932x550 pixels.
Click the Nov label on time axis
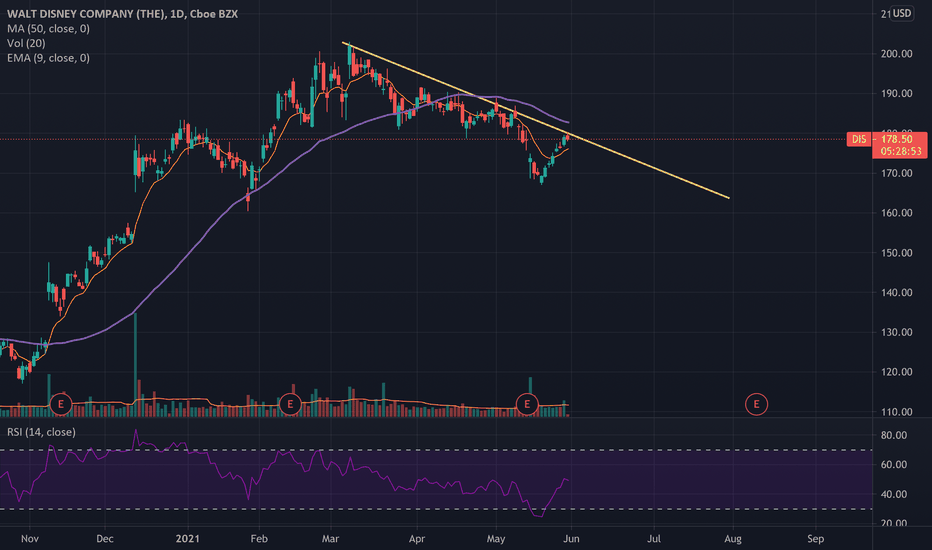click(30, 539)
